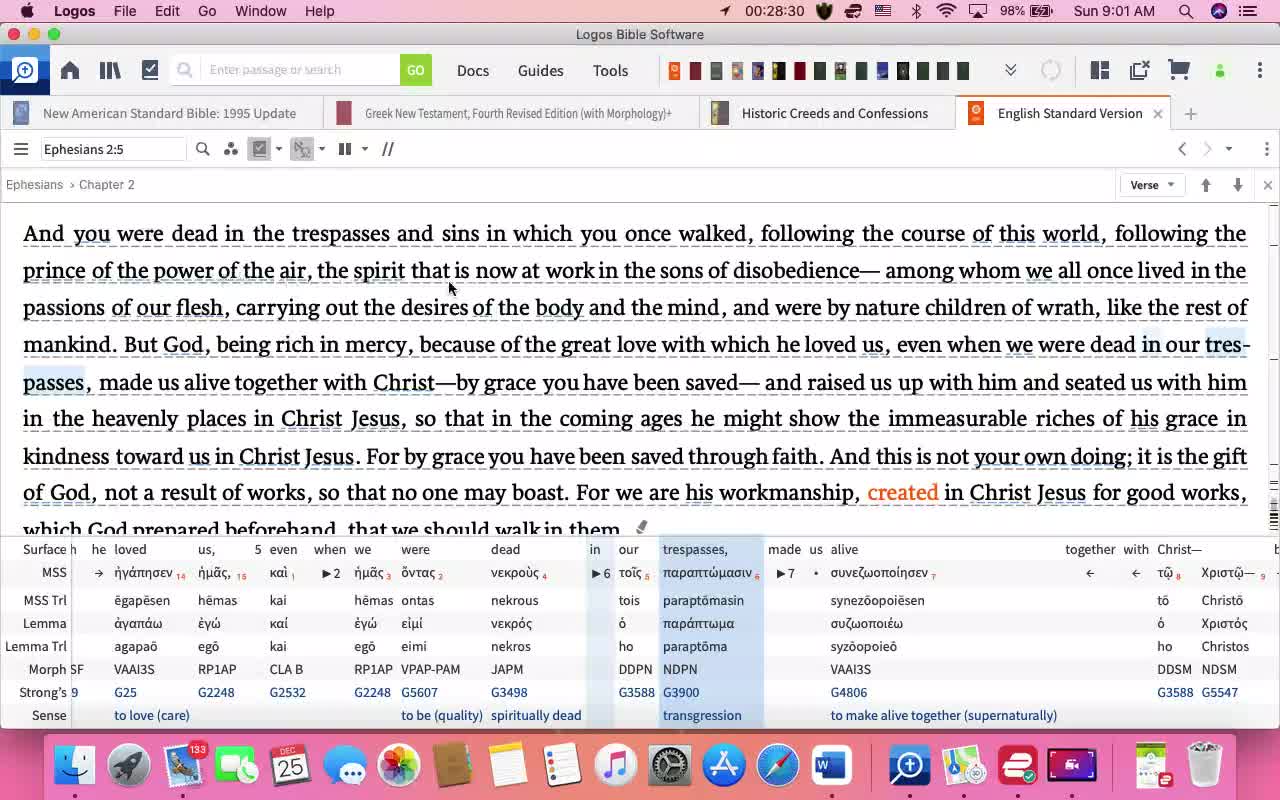Click morphology code VAAI3S under 'alive'
Screen dimensions: 1280x800
[851, 669]
